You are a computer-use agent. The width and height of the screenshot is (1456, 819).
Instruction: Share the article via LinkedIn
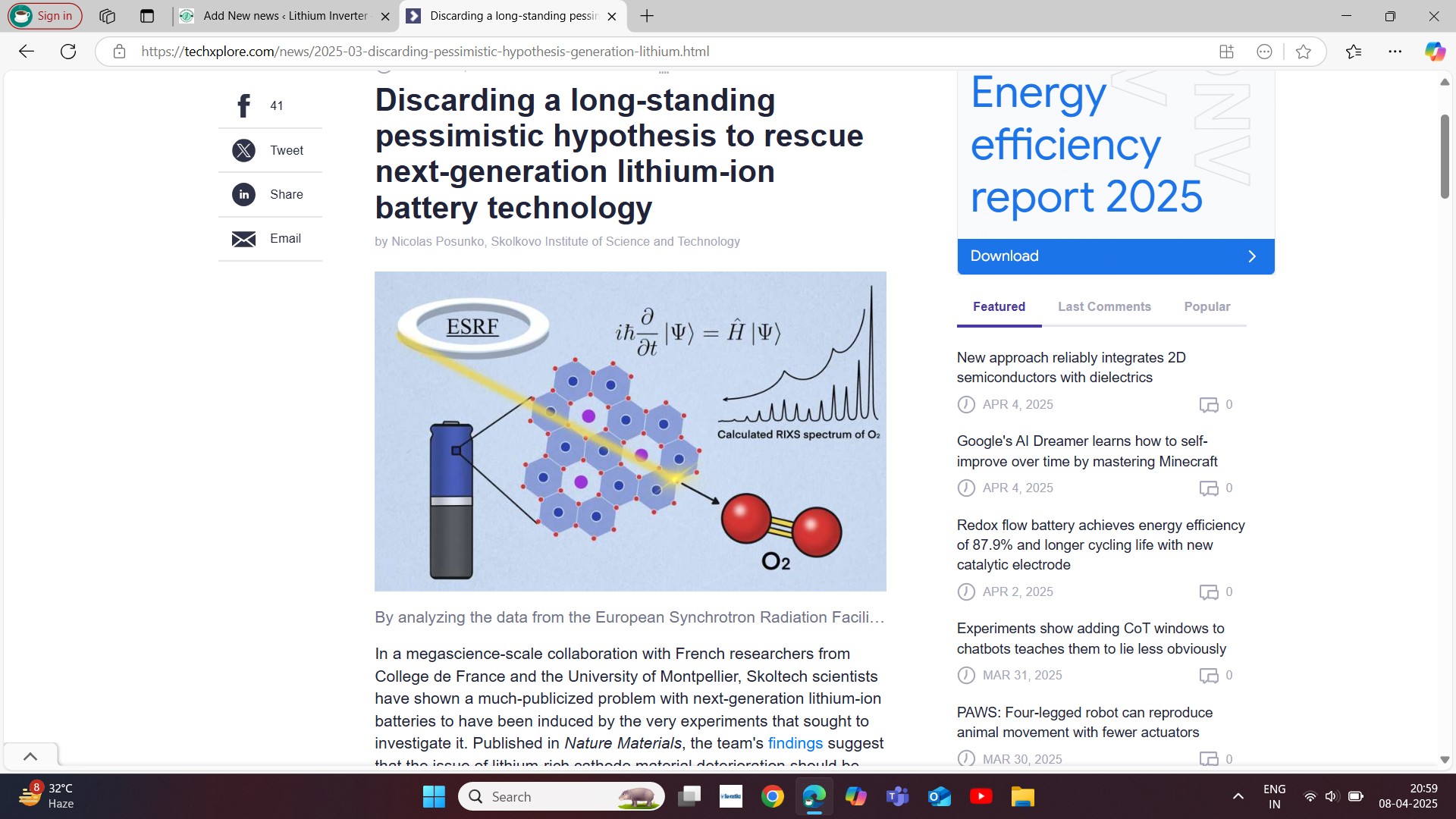[x=243, y=194]
